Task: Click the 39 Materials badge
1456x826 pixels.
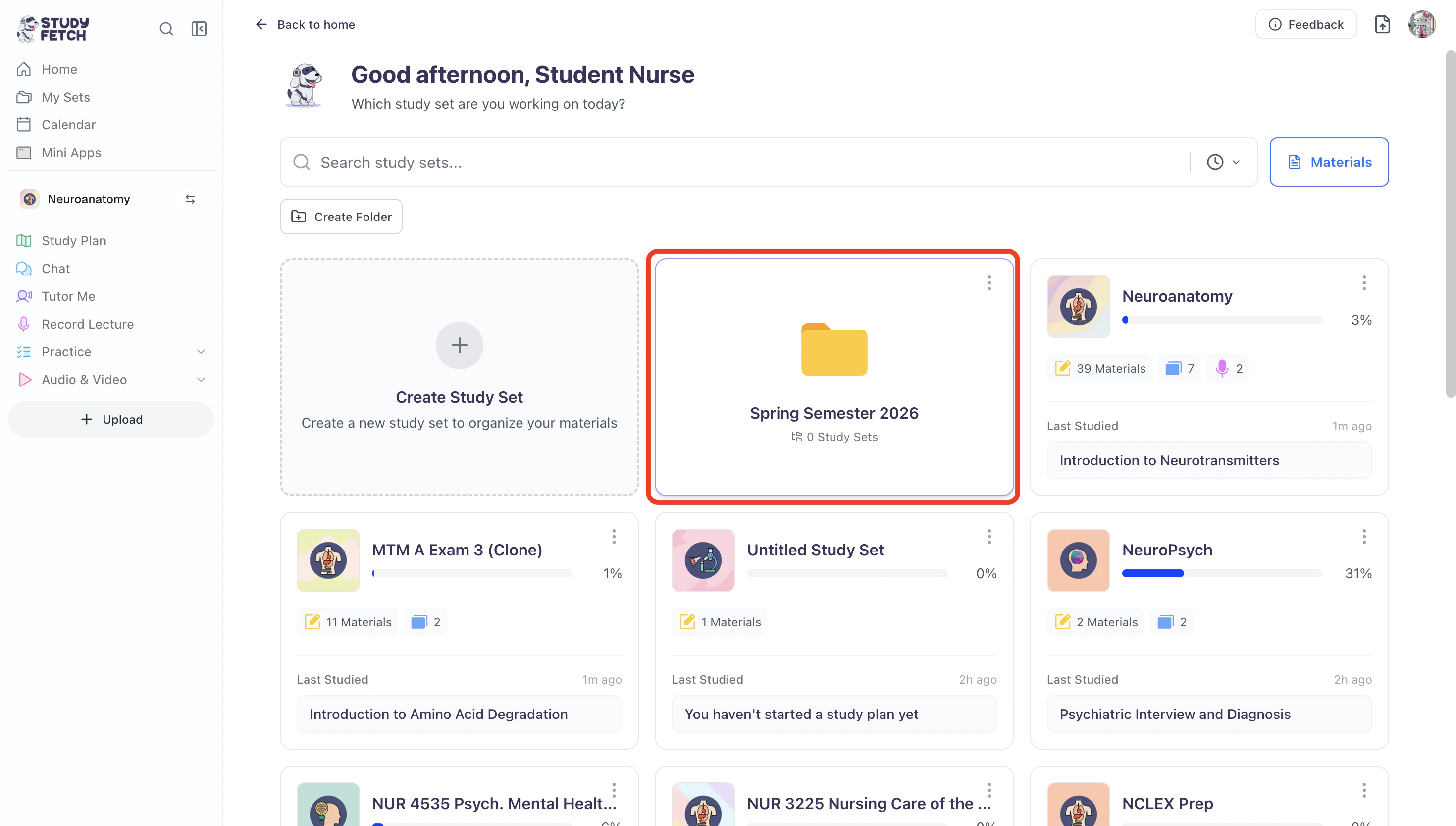Action: point(1100,369)
